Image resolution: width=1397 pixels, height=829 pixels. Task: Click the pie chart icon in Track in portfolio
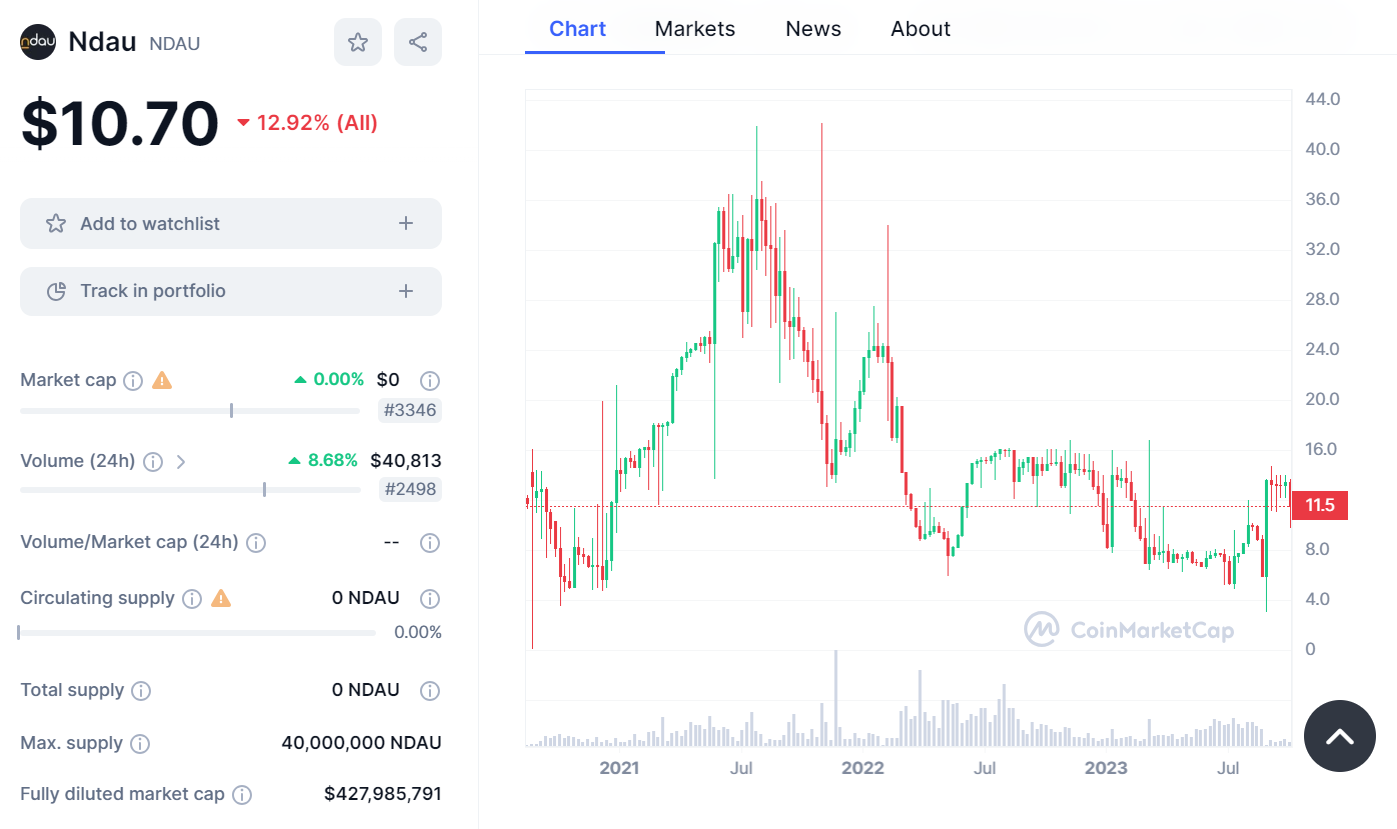click(56, 291)
